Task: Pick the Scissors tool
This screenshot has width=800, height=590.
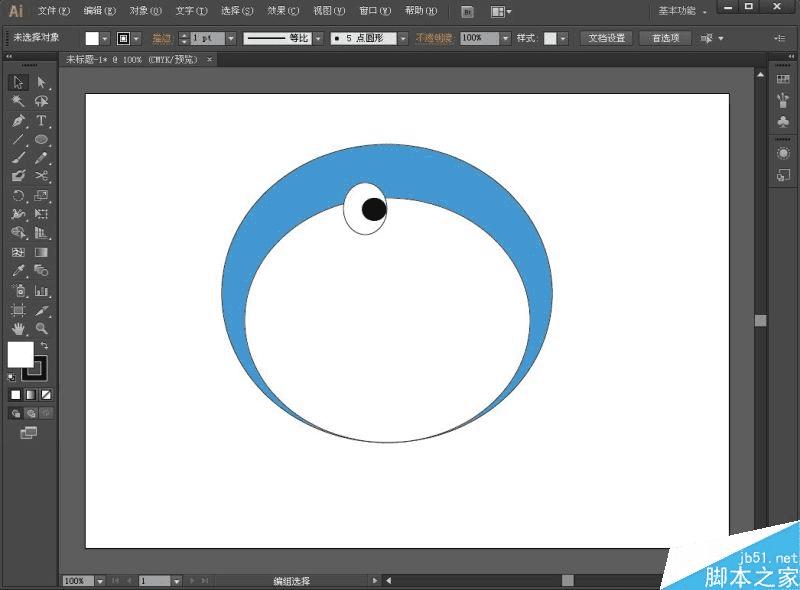Action: 42,177
